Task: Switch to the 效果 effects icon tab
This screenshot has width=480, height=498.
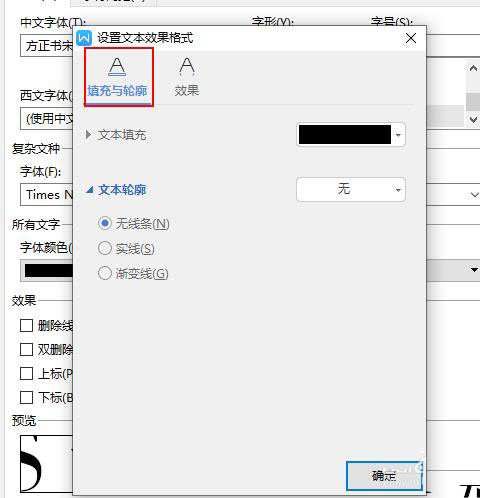Action: (187, 66)
